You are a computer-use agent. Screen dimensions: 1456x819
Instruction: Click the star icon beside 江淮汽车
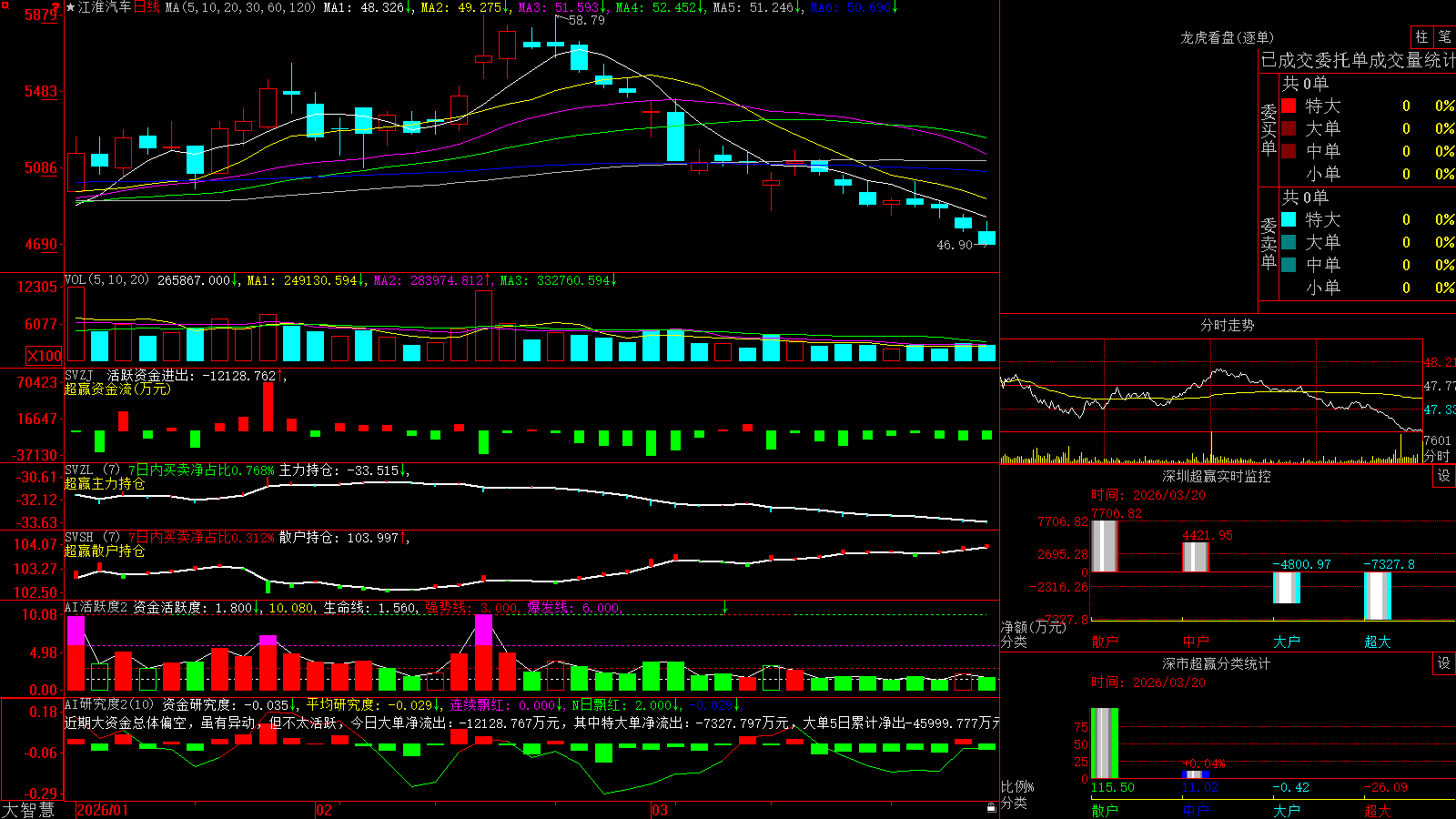(71, 7)
